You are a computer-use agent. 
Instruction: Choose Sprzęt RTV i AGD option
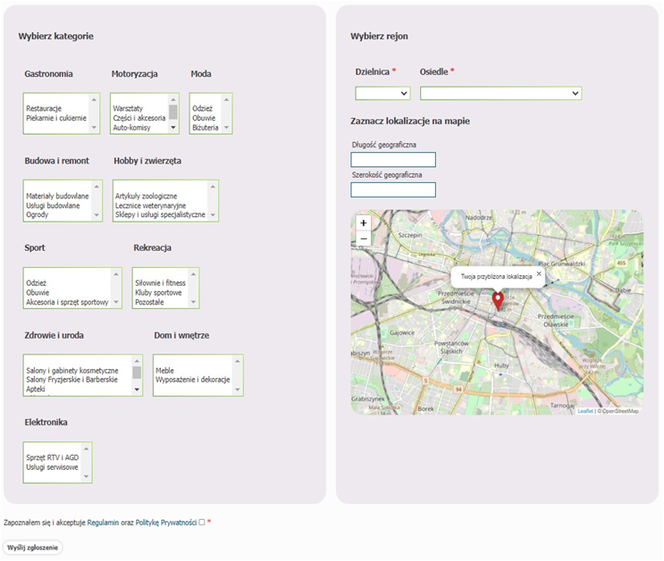(x=52, y=457)
